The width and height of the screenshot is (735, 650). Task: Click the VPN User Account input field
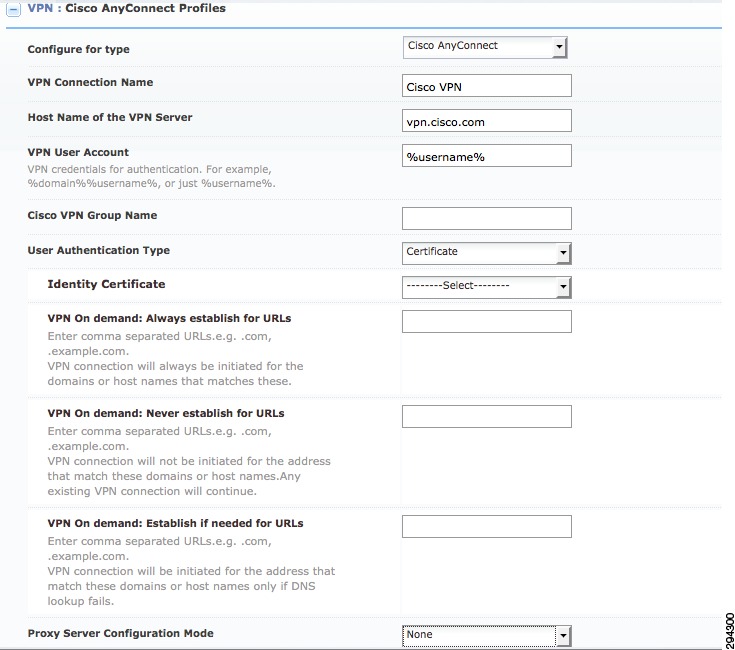(487, 156)
